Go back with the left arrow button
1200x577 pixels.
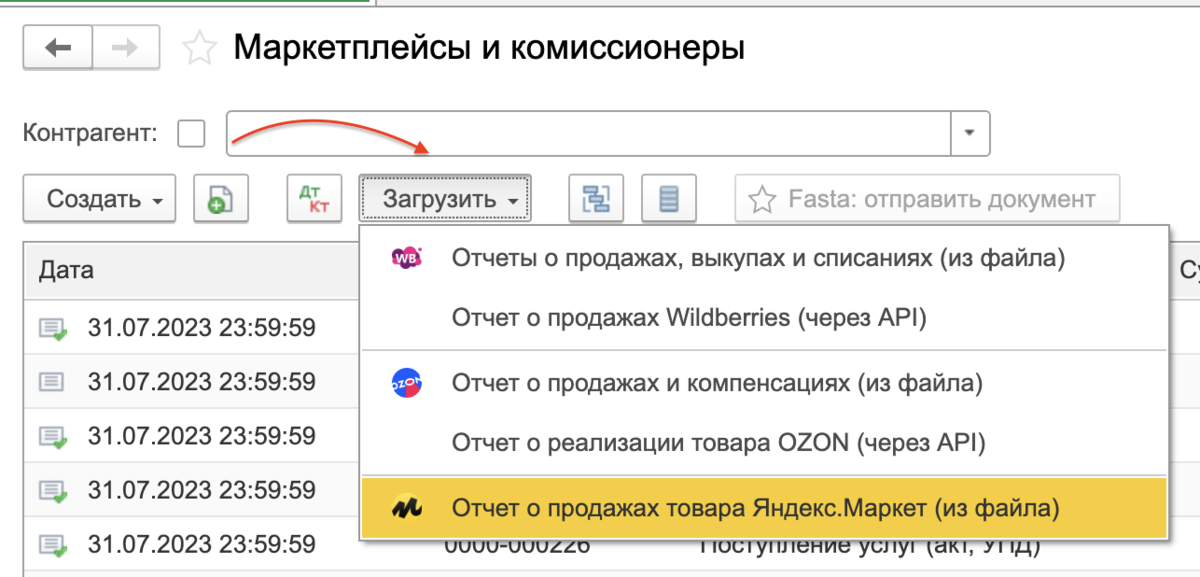coord(57,48)
